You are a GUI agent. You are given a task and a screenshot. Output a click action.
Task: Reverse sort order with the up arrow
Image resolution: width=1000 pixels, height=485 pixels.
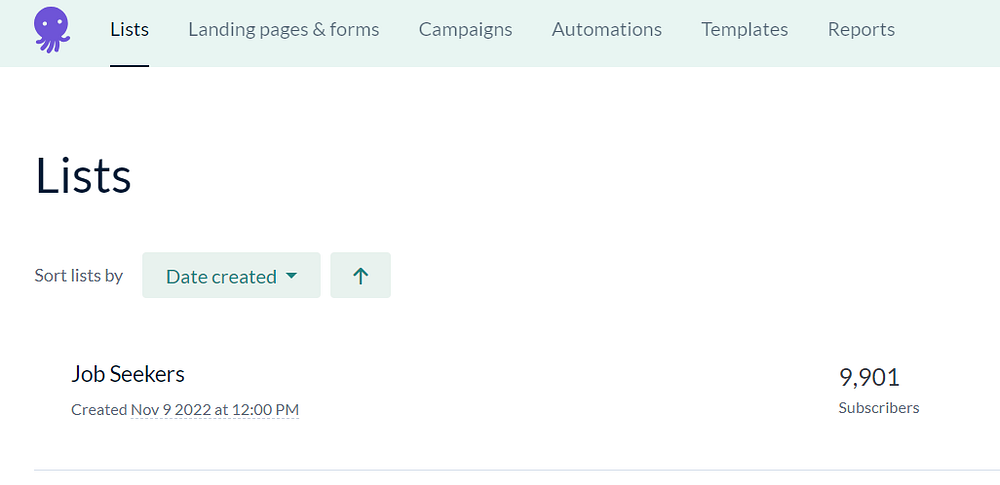click(360, 276)
